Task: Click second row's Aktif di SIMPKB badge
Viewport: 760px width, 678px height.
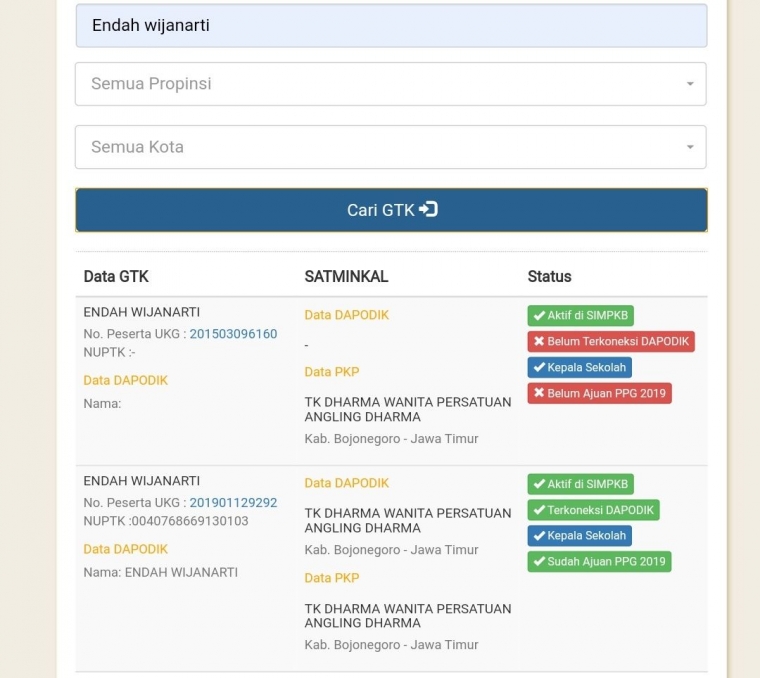Action: point(580,484)
